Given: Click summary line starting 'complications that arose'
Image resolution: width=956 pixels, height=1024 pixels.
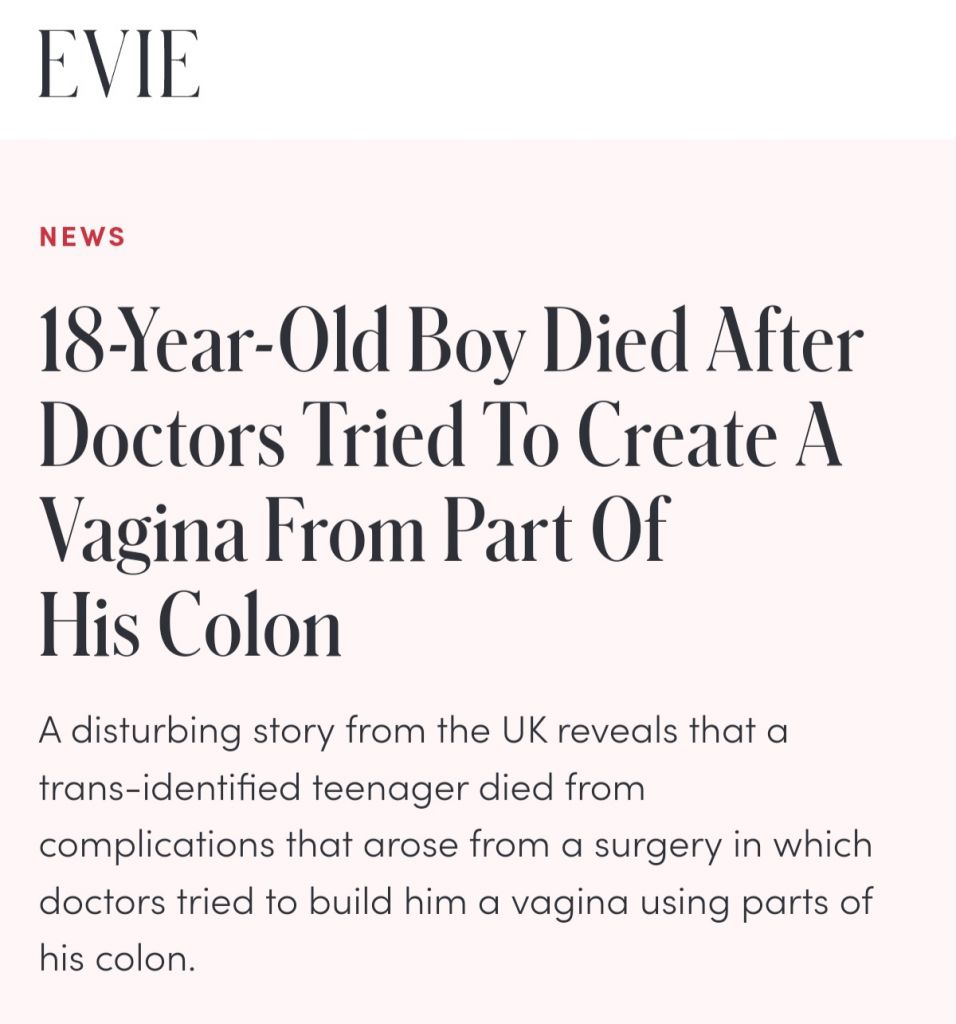Looking at the screenshot, I should pyautogui.click(x=456, y=845).
